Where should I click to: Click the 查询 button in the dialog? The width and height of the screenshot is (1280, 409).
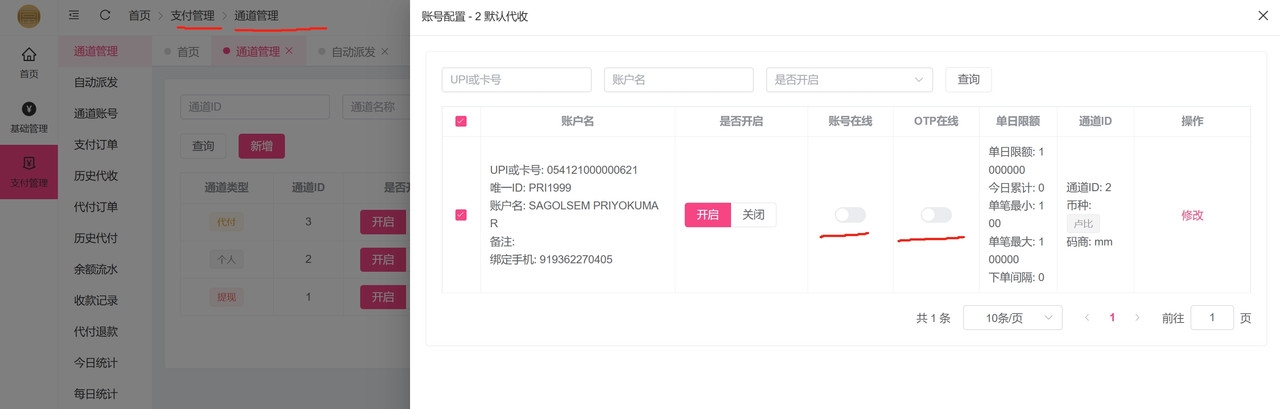click(968, 80)
